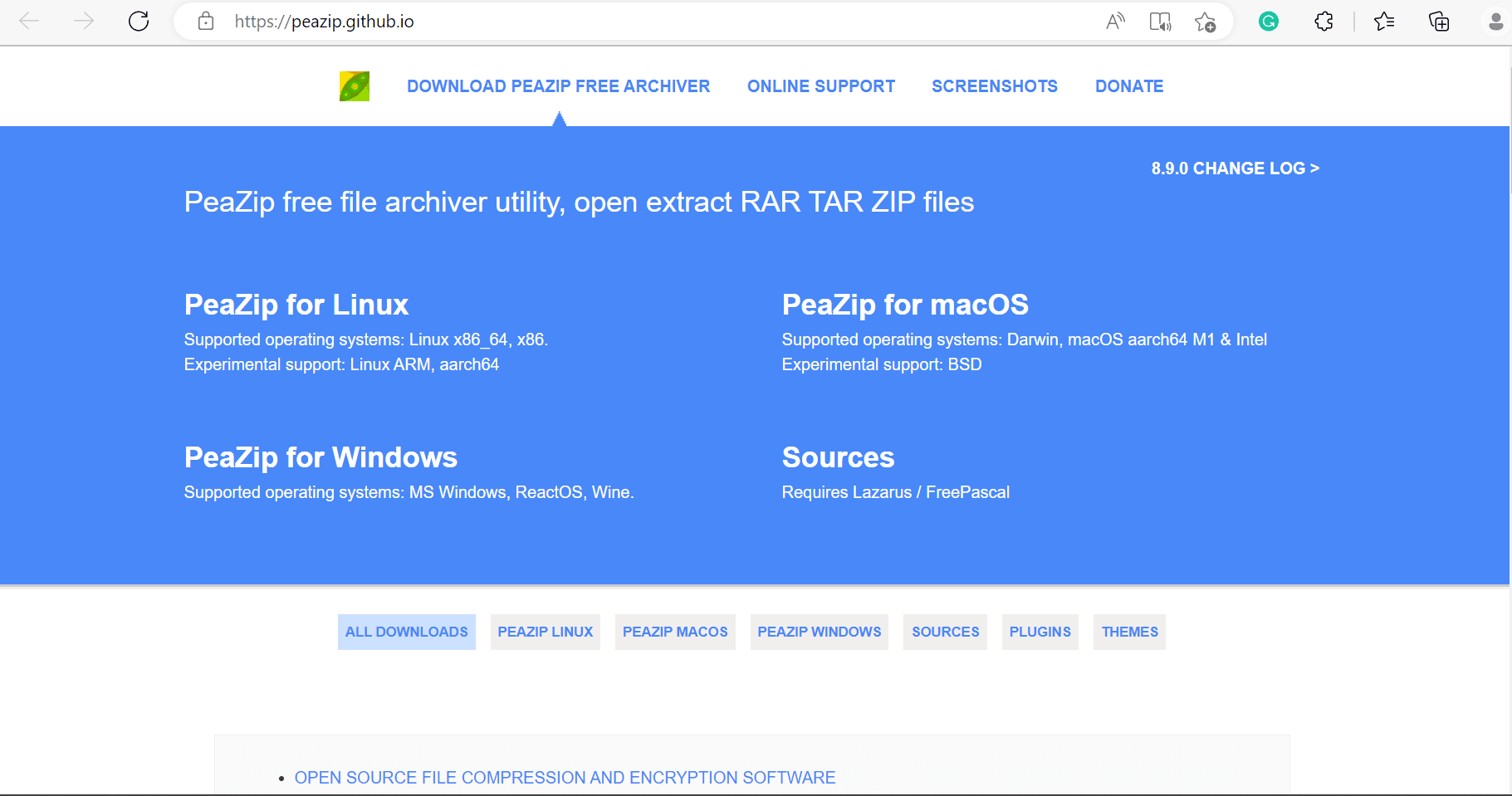Open the Favorites list icon
Screen dimensions: 1512x796
[x=1384, y=21]
